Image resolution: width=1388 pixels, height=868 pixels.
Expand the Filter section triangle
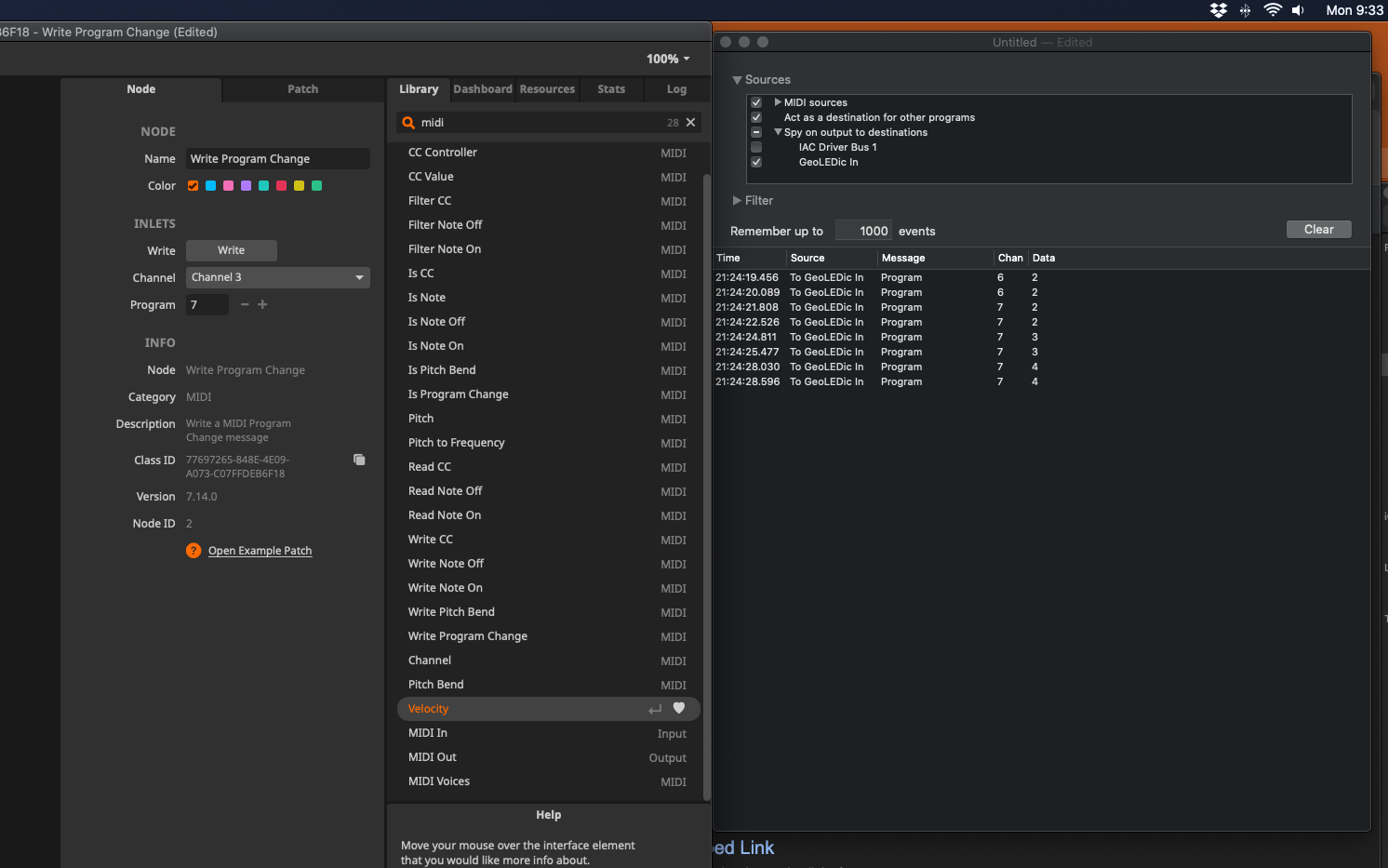coord(737,201)
